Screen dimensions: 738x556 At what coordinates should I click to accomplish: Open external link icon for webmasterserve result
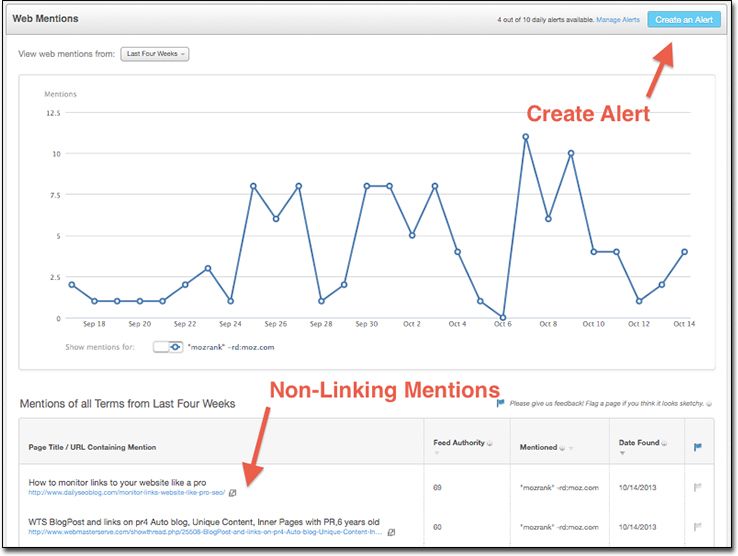(x=391, y=532)
